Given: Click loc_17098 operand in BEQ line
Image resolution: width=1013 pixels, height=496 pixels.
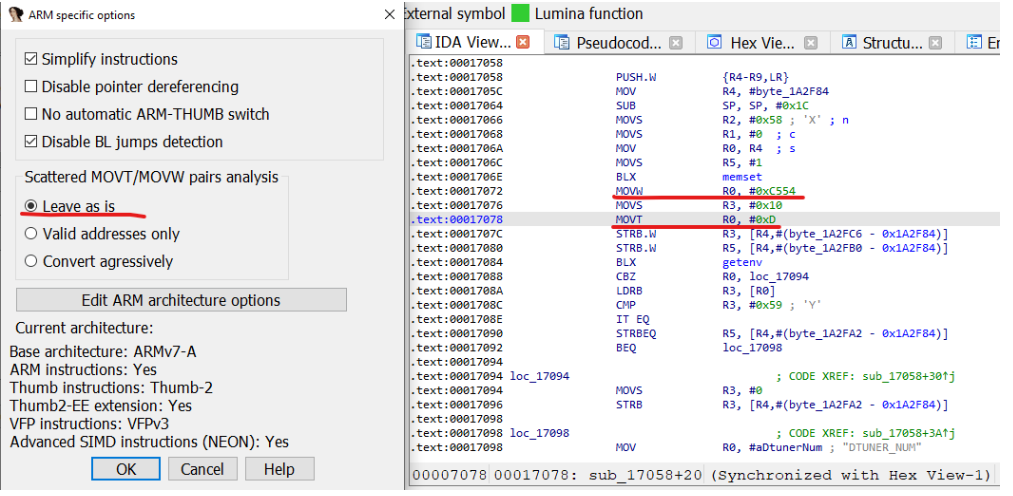Looking at the screenshot, I should point(752,347).
